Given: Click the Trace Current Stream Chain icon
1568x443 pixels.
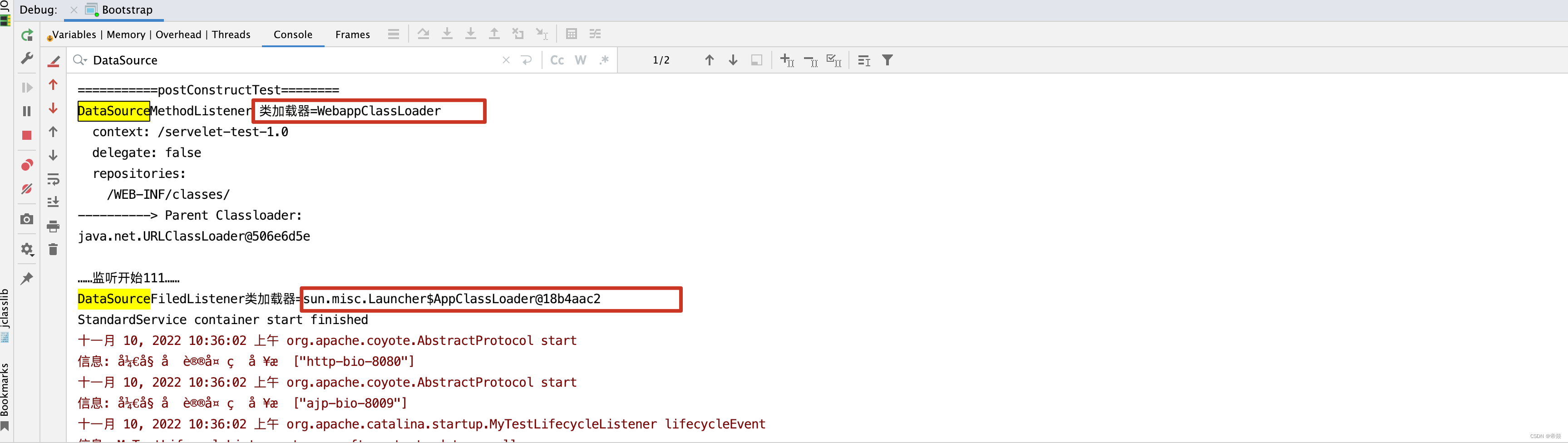Looking at the screenshot, I should 595,34.
